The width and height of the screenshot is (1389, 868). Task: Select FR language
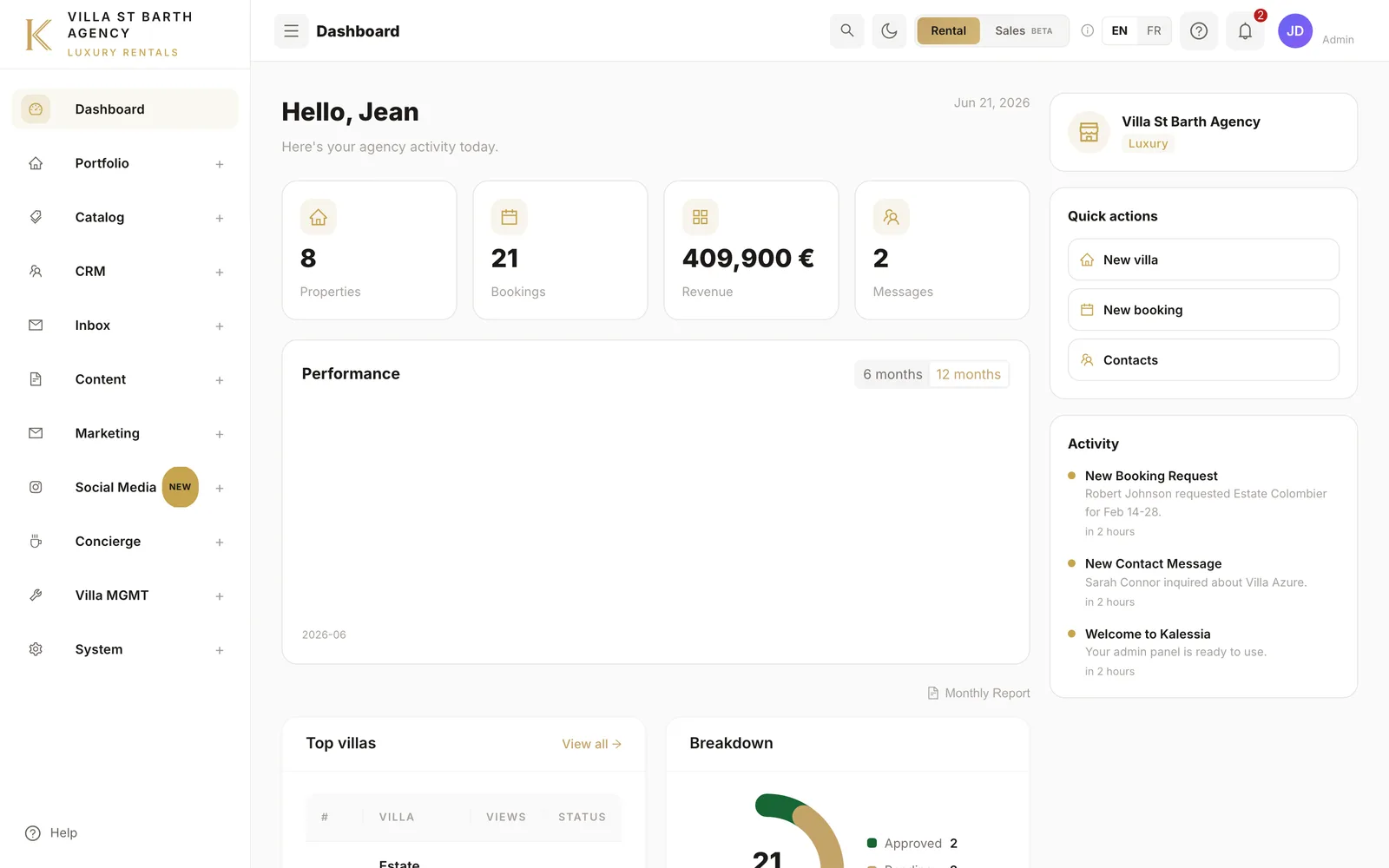pyautogui.click(x=1154, y=31)
